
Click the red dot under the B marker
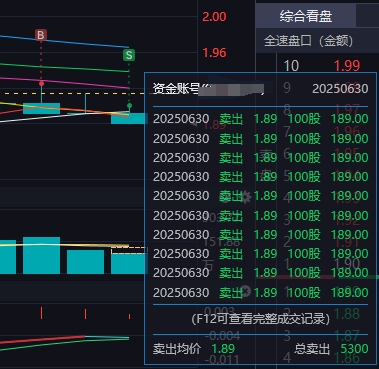click(41, 84)
